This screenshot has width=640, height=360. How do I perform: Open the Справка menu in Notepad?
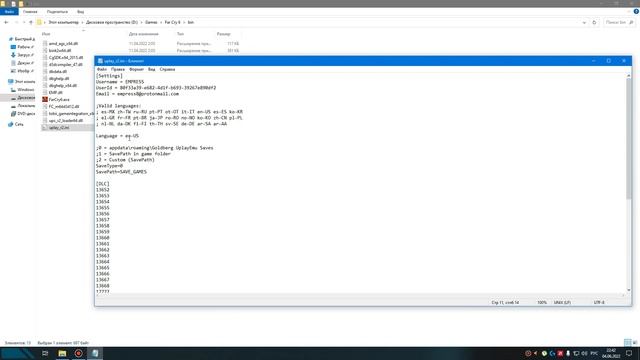click(167, 69)
